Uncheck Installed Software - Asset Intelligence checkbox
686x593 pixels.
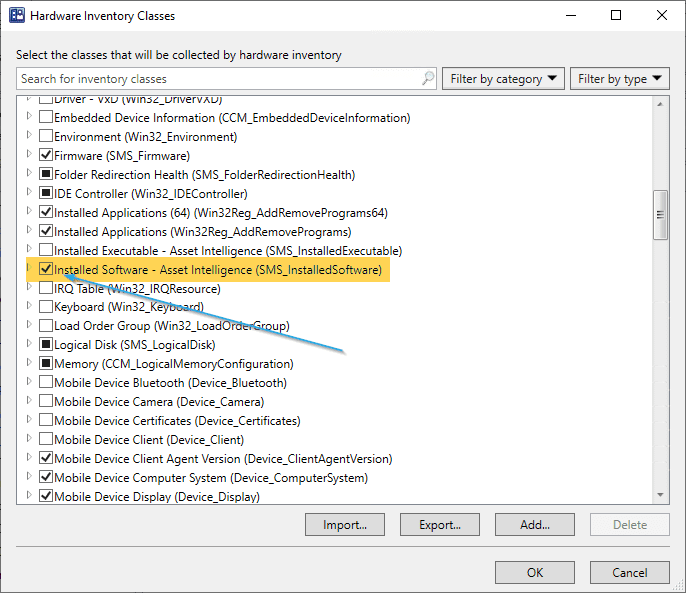click(46, 270)
